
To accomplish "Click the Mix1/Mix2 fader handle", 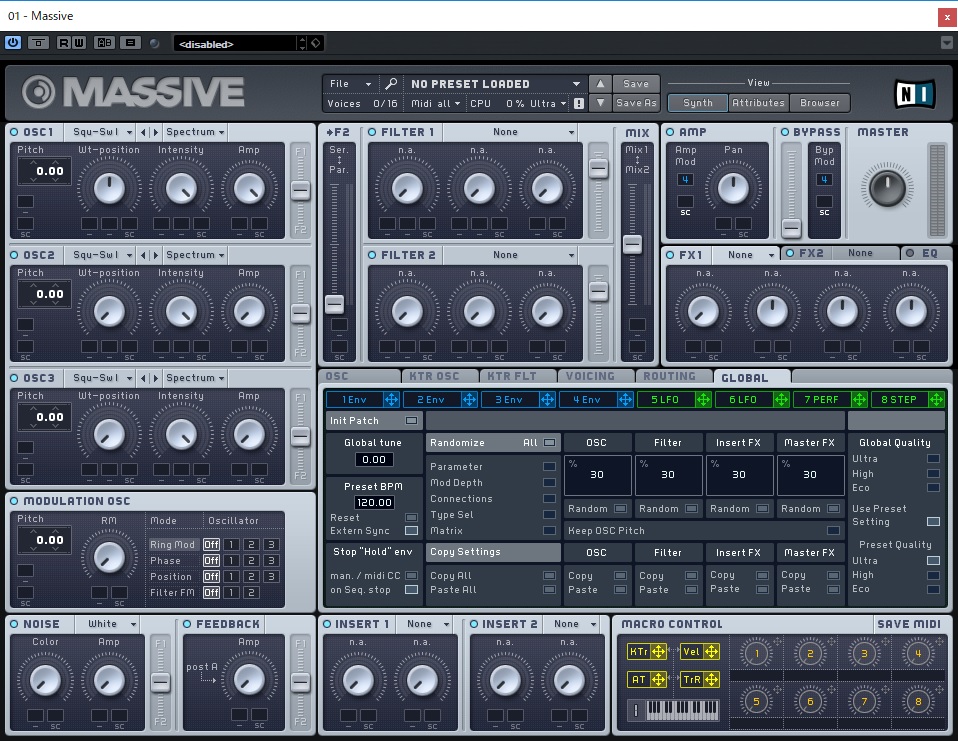I will pos(632,244).
